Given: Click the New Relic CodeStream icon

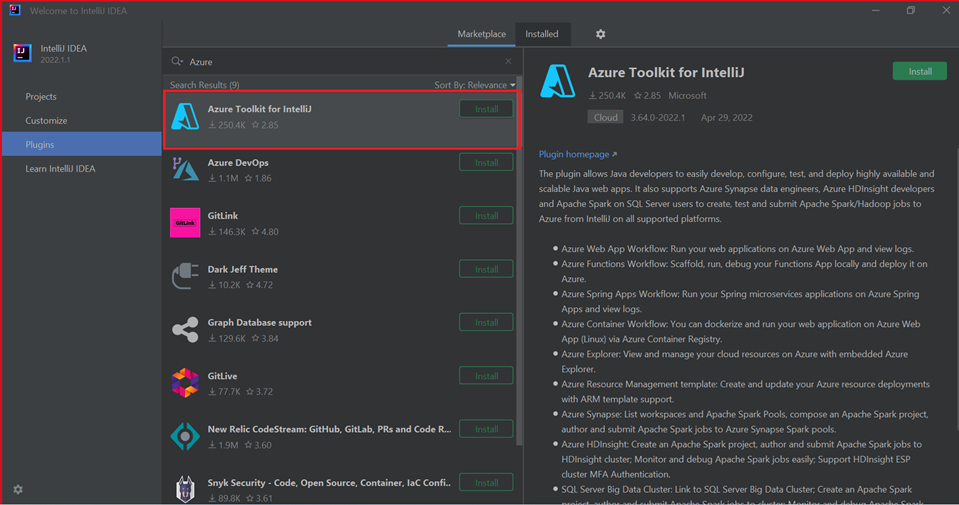Looking at the screenshot, I should 185,436.
